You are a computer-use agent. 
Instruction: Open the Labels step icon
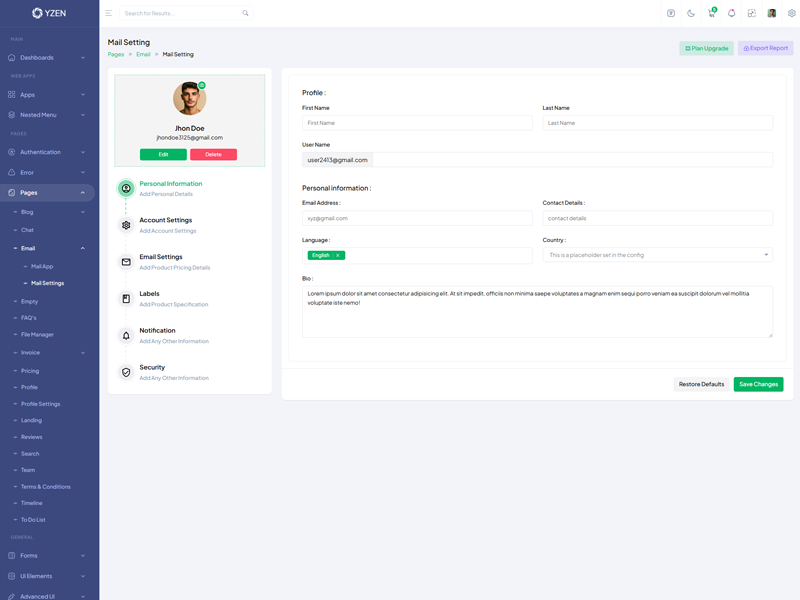point(126,299)
